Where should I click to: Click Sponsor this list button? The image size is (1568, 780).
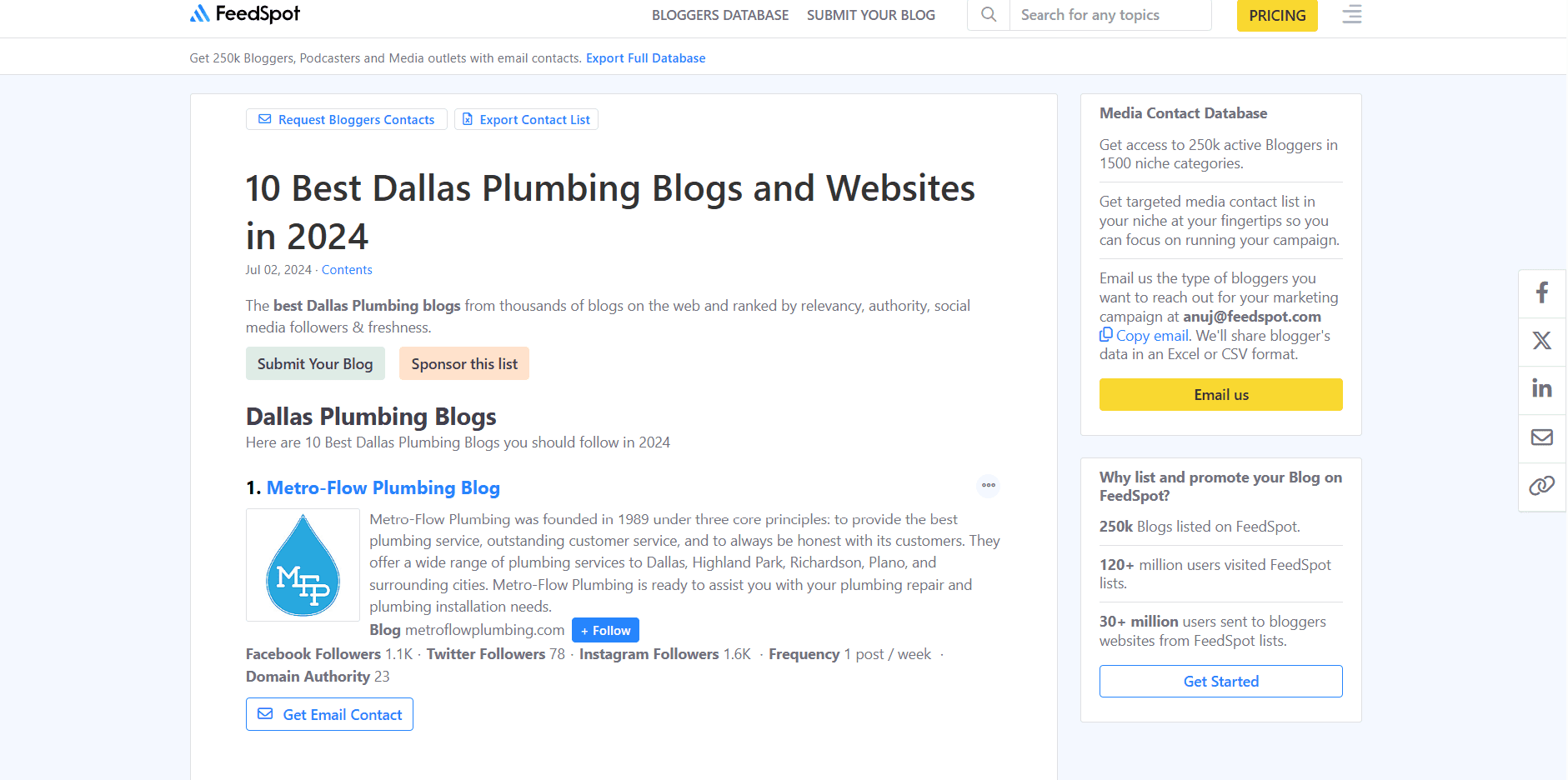464,363
